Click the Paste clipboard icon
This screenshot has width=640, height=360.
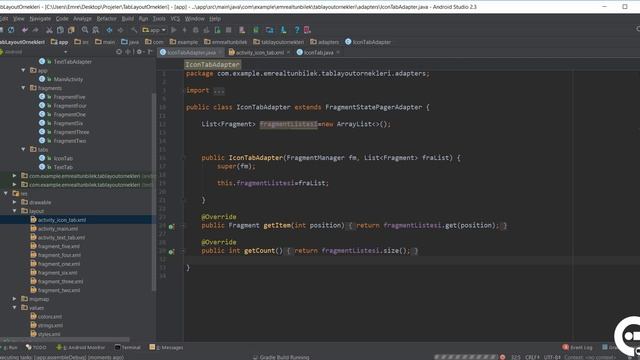(71, 30)
